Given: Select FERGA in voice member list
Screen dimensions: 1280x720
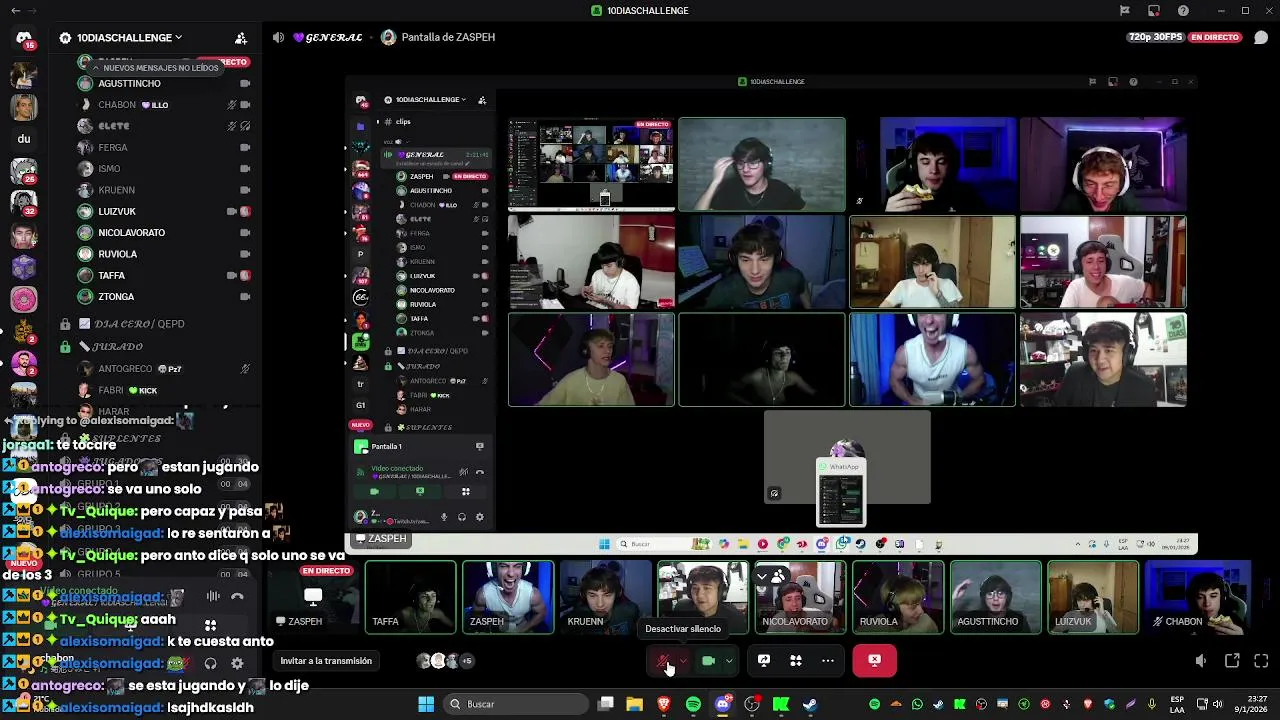Looking at the screenshot, I should (x=164, y=148).
